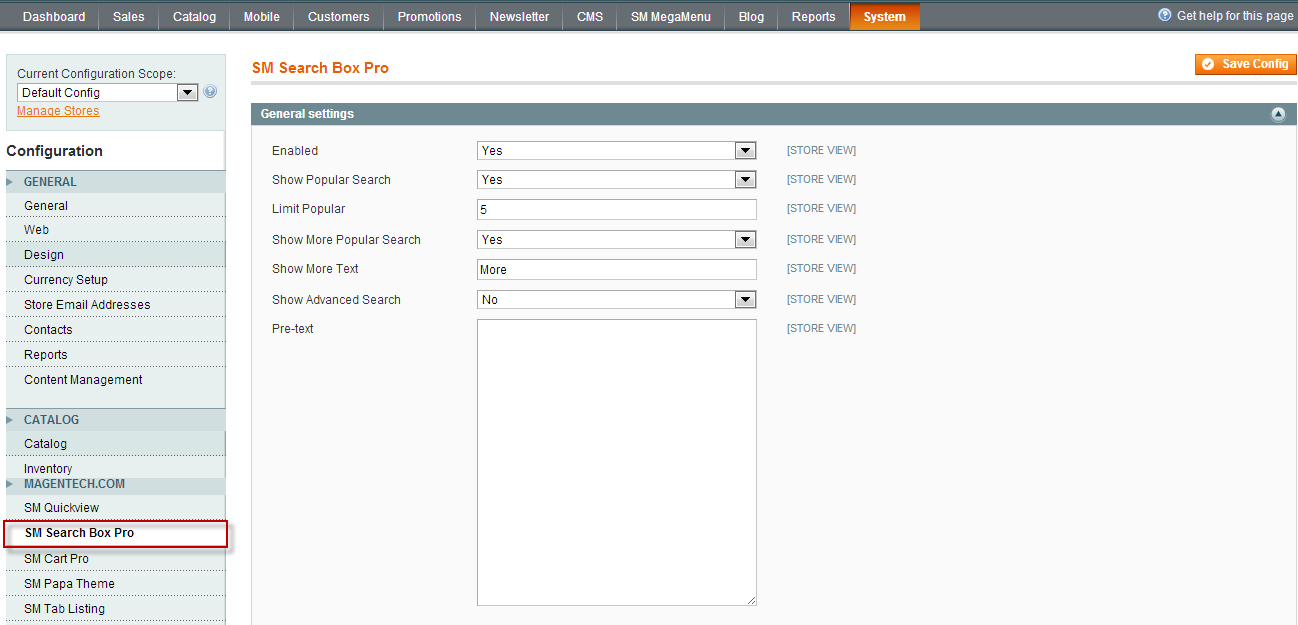This screenshot has height=625, width=1298.
Task: Open General in the configuration sidebar
Action: tap(115, 206)
